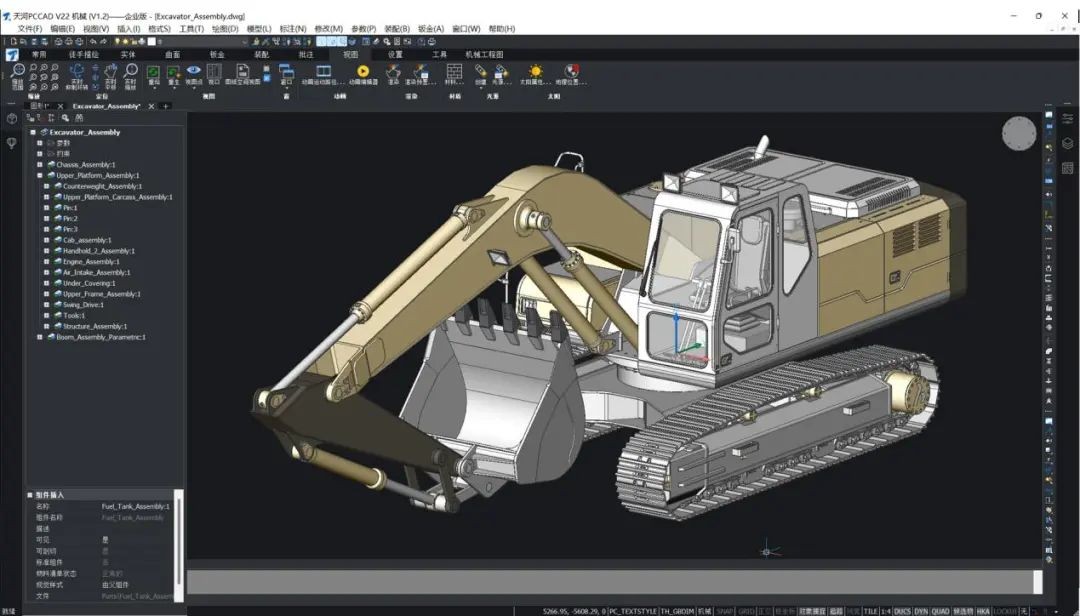Click the render teapot icon
Viewport: 1080px width, 616px height.
coord(394,71)
